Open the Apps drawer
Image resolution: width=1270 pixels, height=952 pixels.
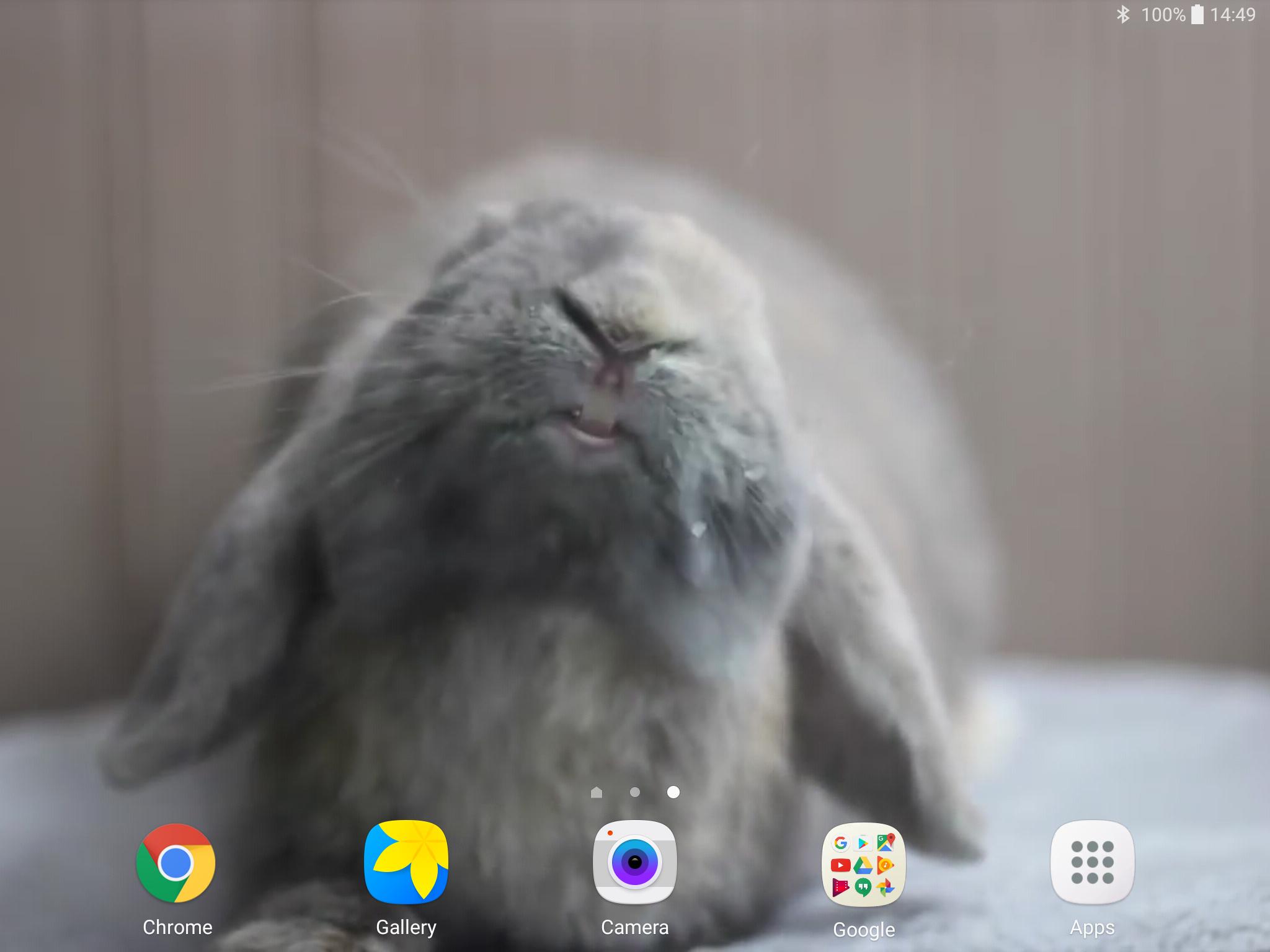1092,862
